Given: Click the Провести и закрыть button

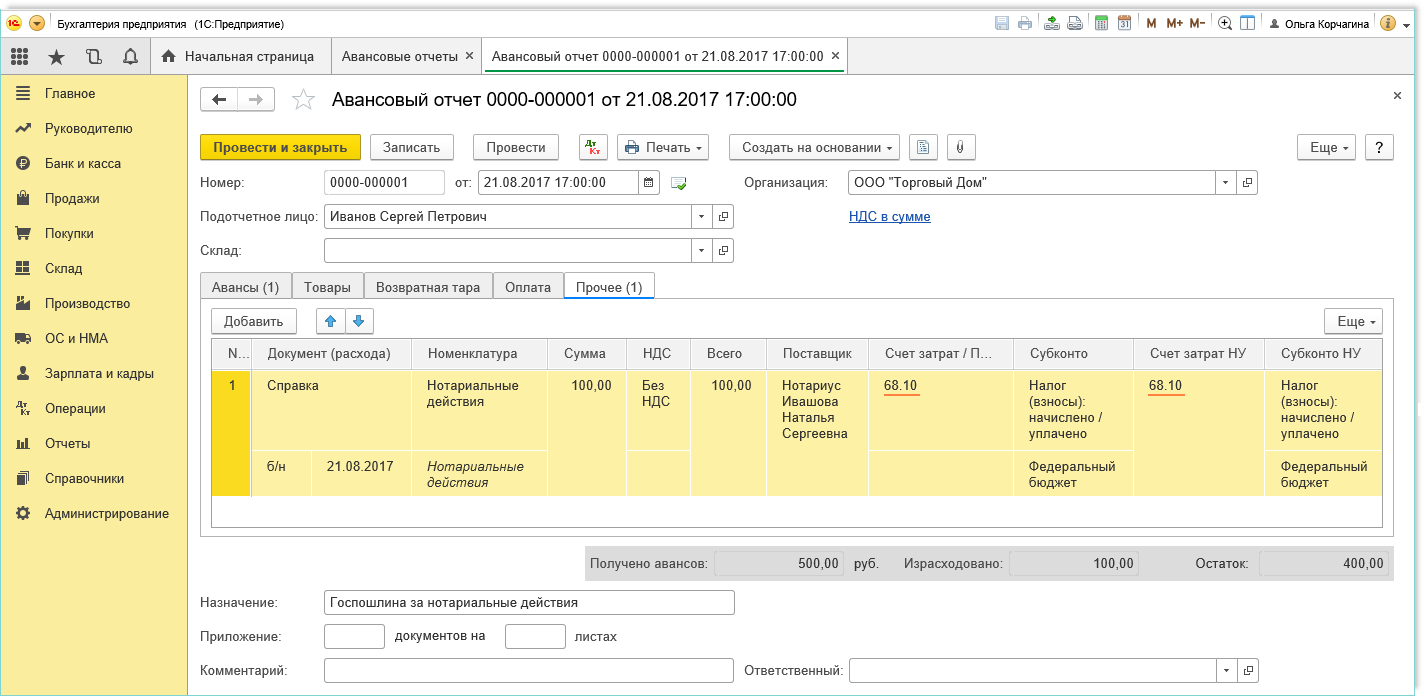Looking at the screenshot, I should (x=280, y=147).
